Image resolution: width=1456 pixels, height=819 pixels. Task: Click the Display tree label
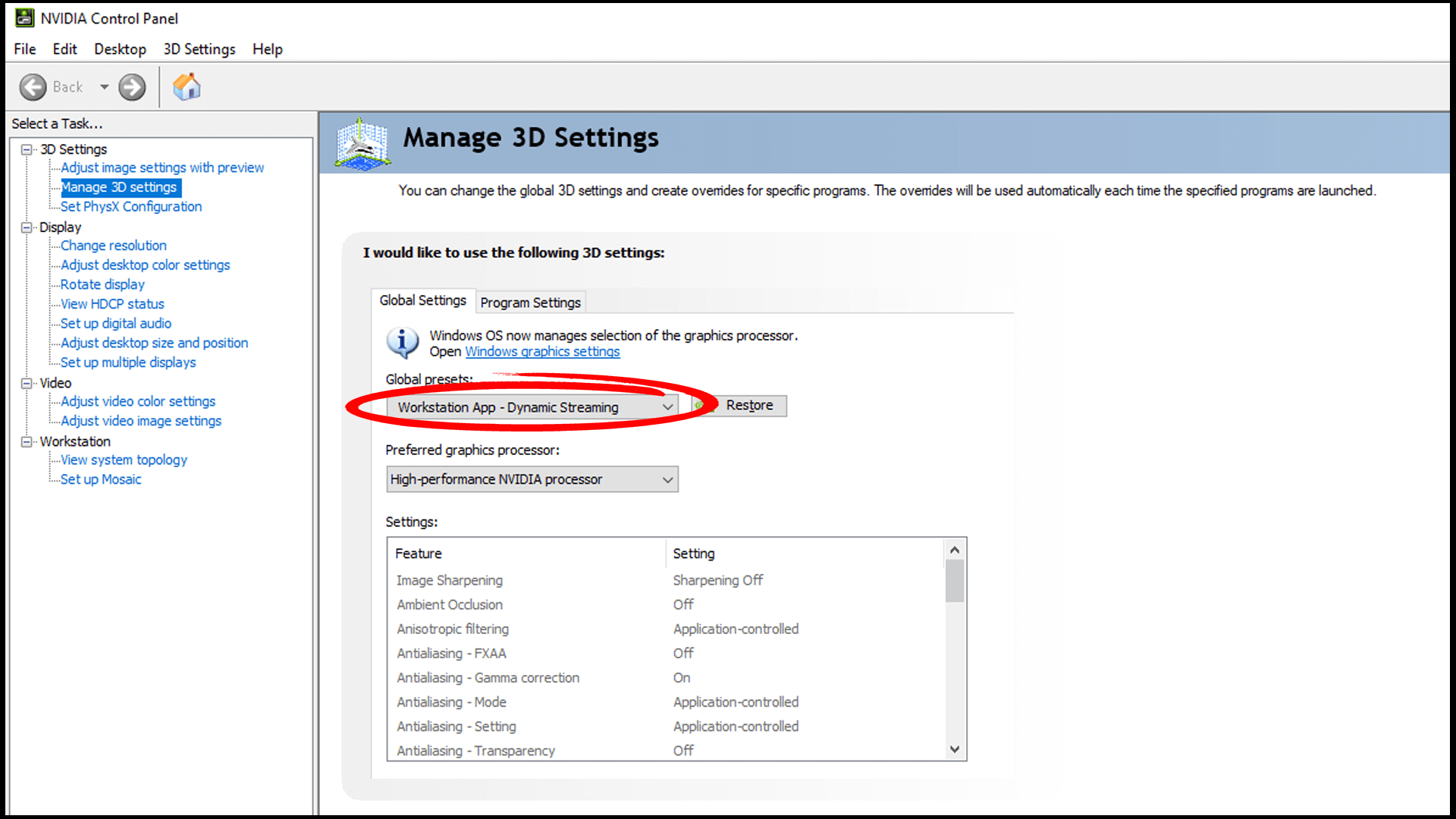[x=60, y=227]
